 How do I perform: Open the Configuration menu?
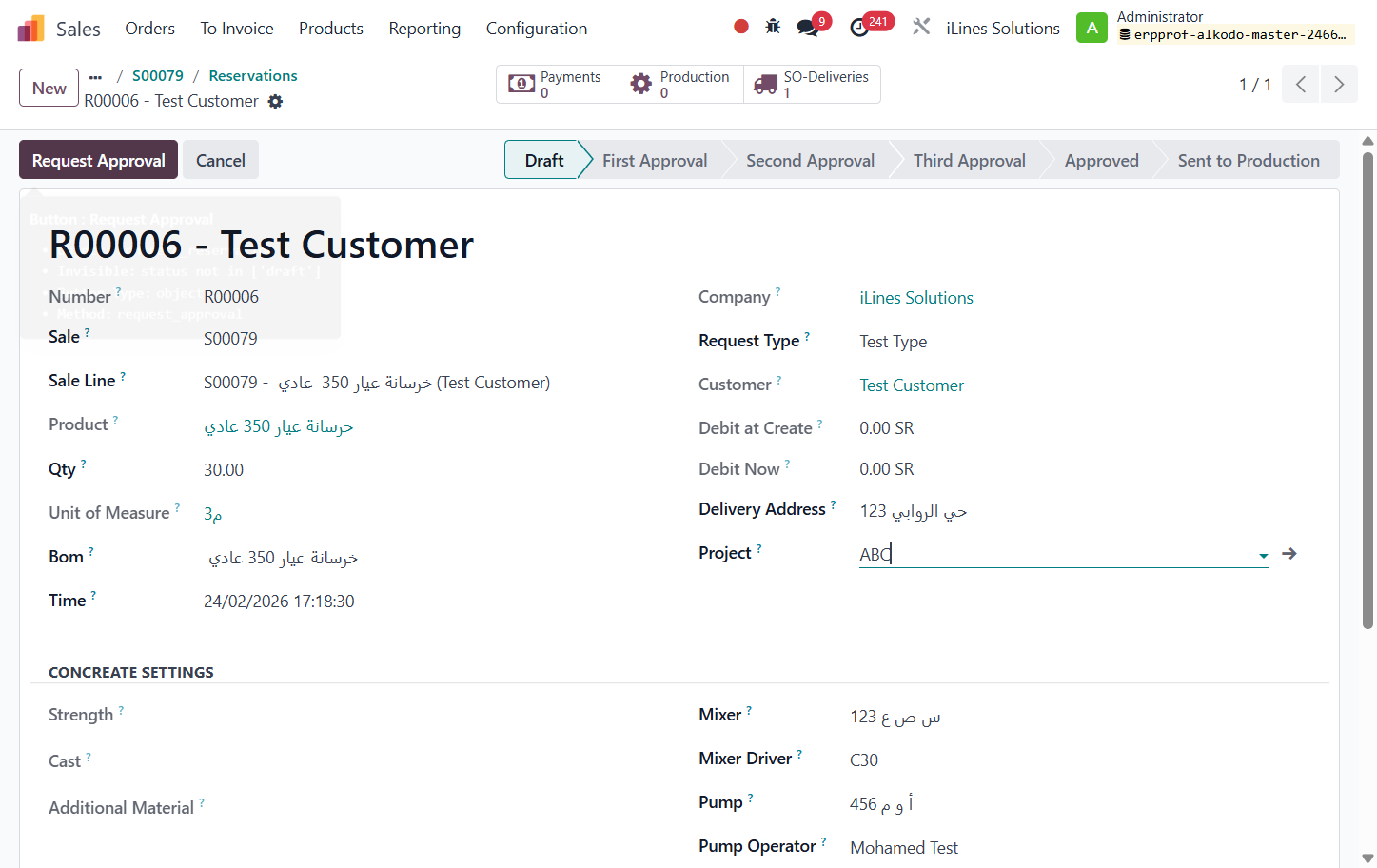click(537, 29)
